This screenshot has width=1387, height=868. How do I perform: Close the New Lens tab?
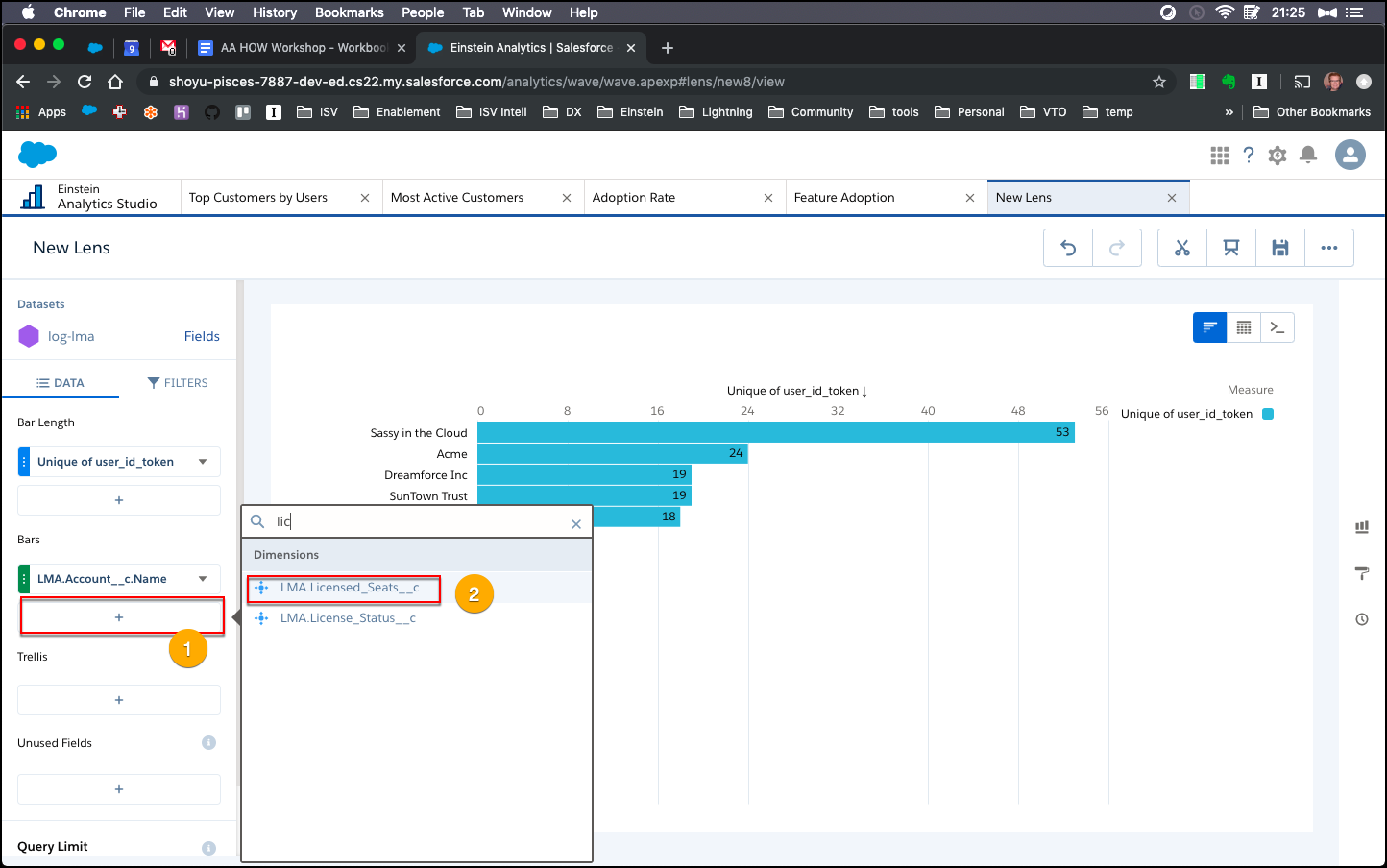(1172, 198)
